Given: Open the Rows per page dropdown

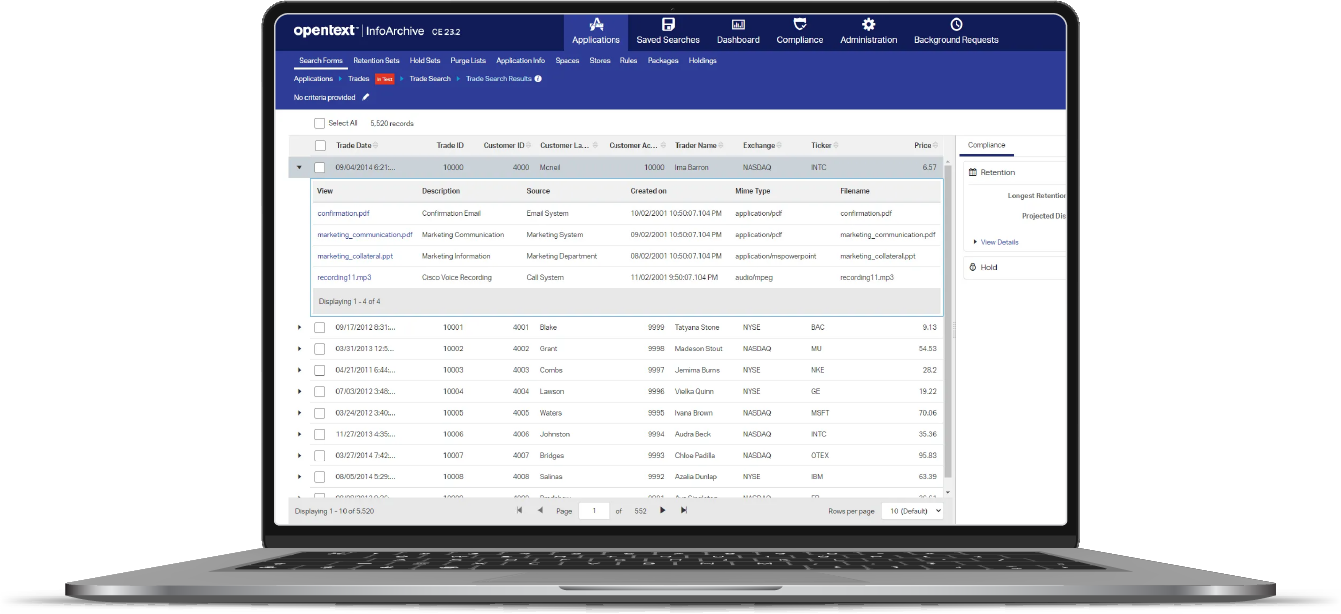Looking at the screenshot, I should 911,510.
